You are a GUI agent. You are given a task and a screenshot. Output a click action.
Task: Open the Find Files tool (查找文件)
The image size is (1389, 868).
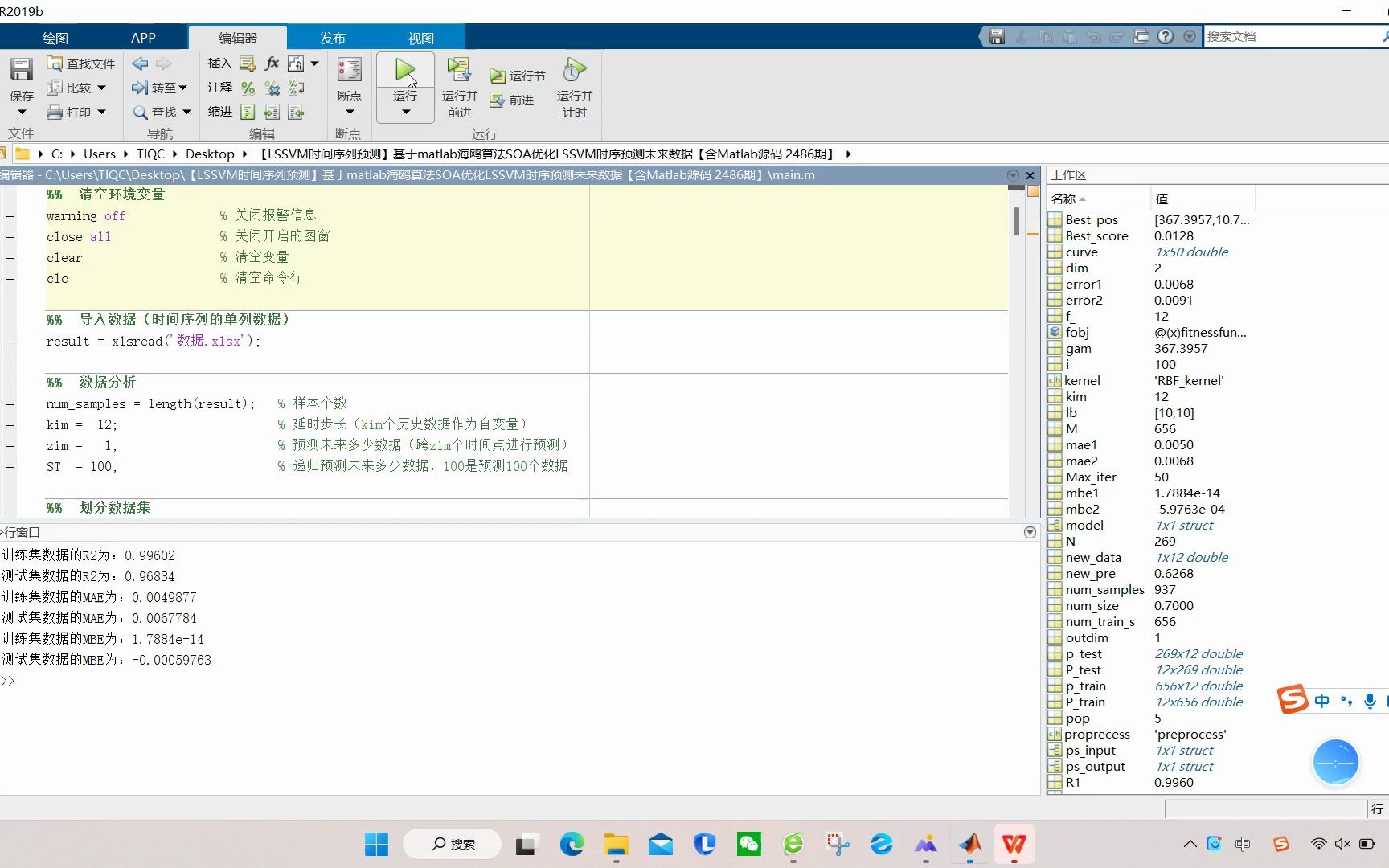80,63
